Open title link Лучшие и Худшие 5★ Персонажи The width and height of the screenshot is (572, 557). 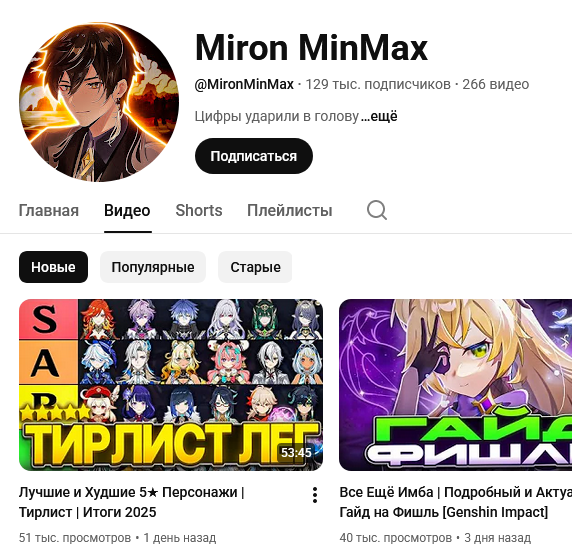[x=132, y=502]
